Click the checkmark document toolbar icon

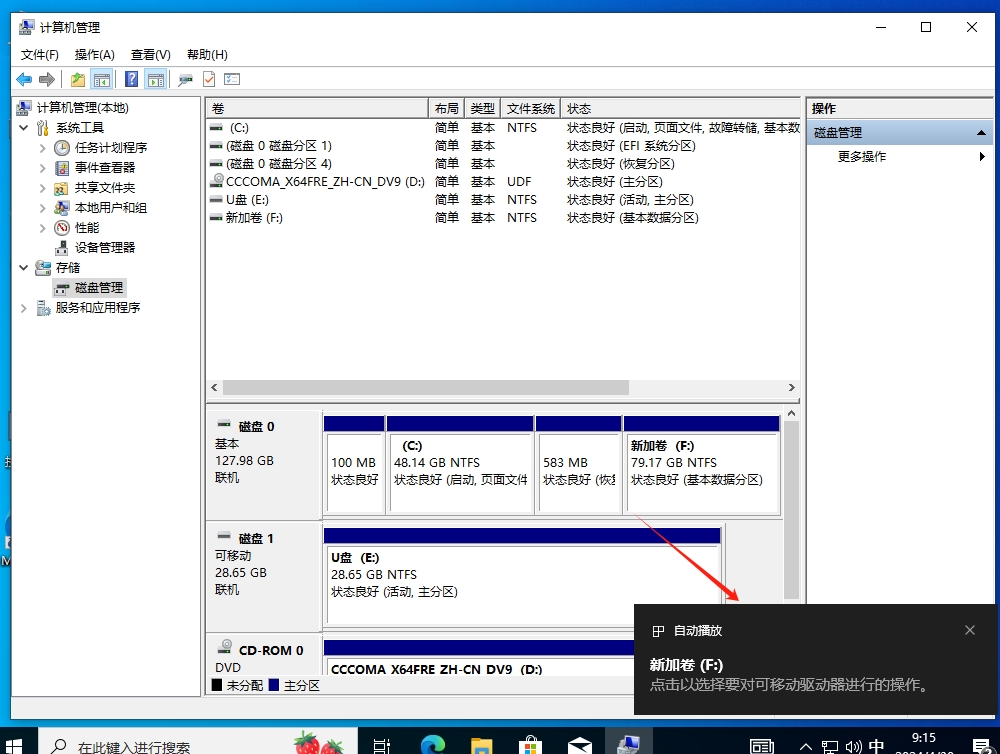[x=209, y=80]
